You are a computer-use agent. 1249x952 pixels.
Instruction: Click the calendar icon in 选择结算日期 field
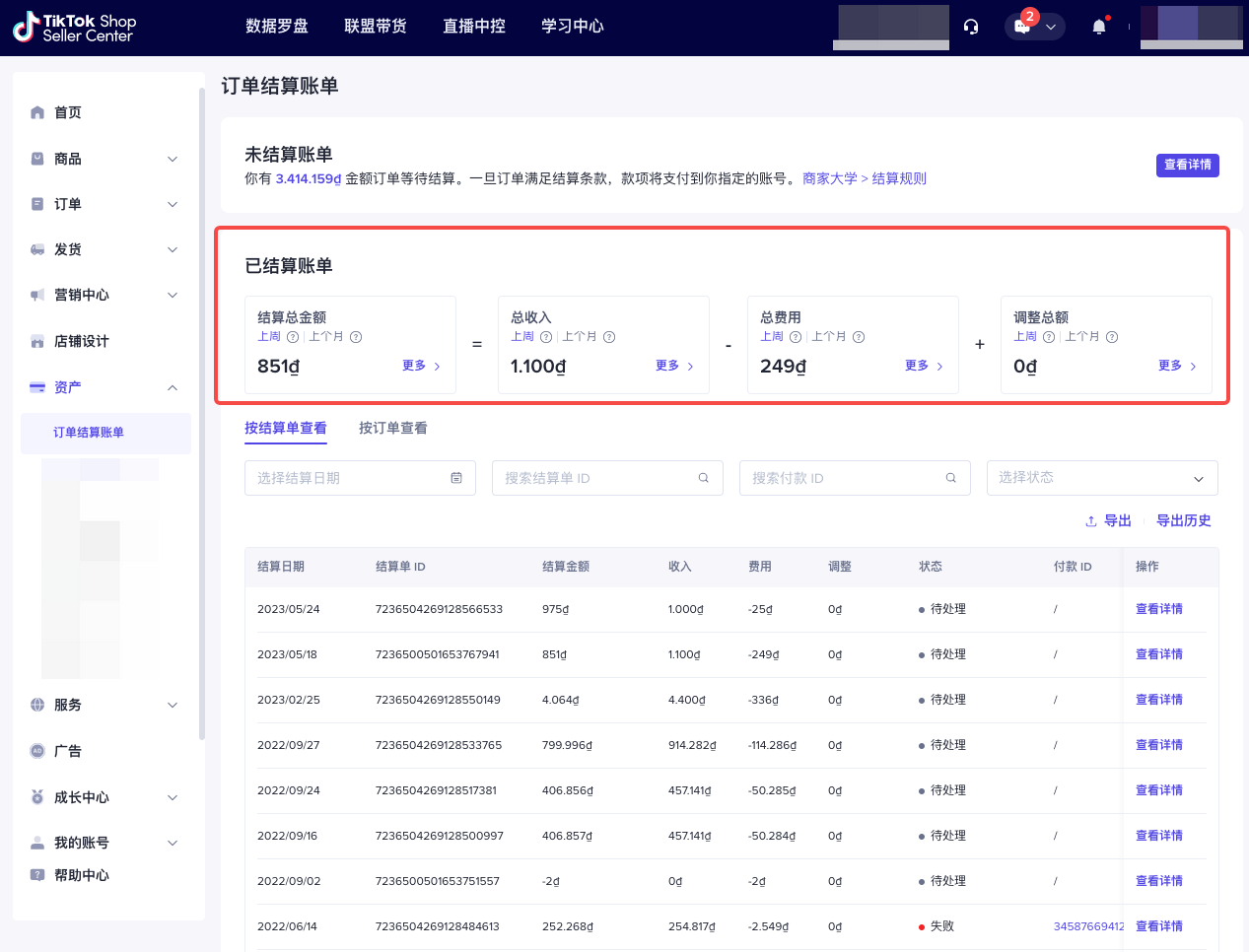coord(455,477)
